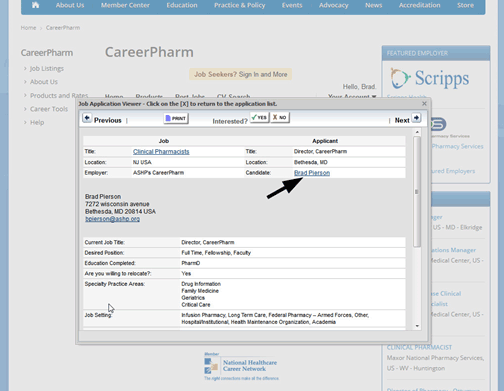Click the Previous text link
This screenshot has height=391, width=504.
(x=107, y=120)
